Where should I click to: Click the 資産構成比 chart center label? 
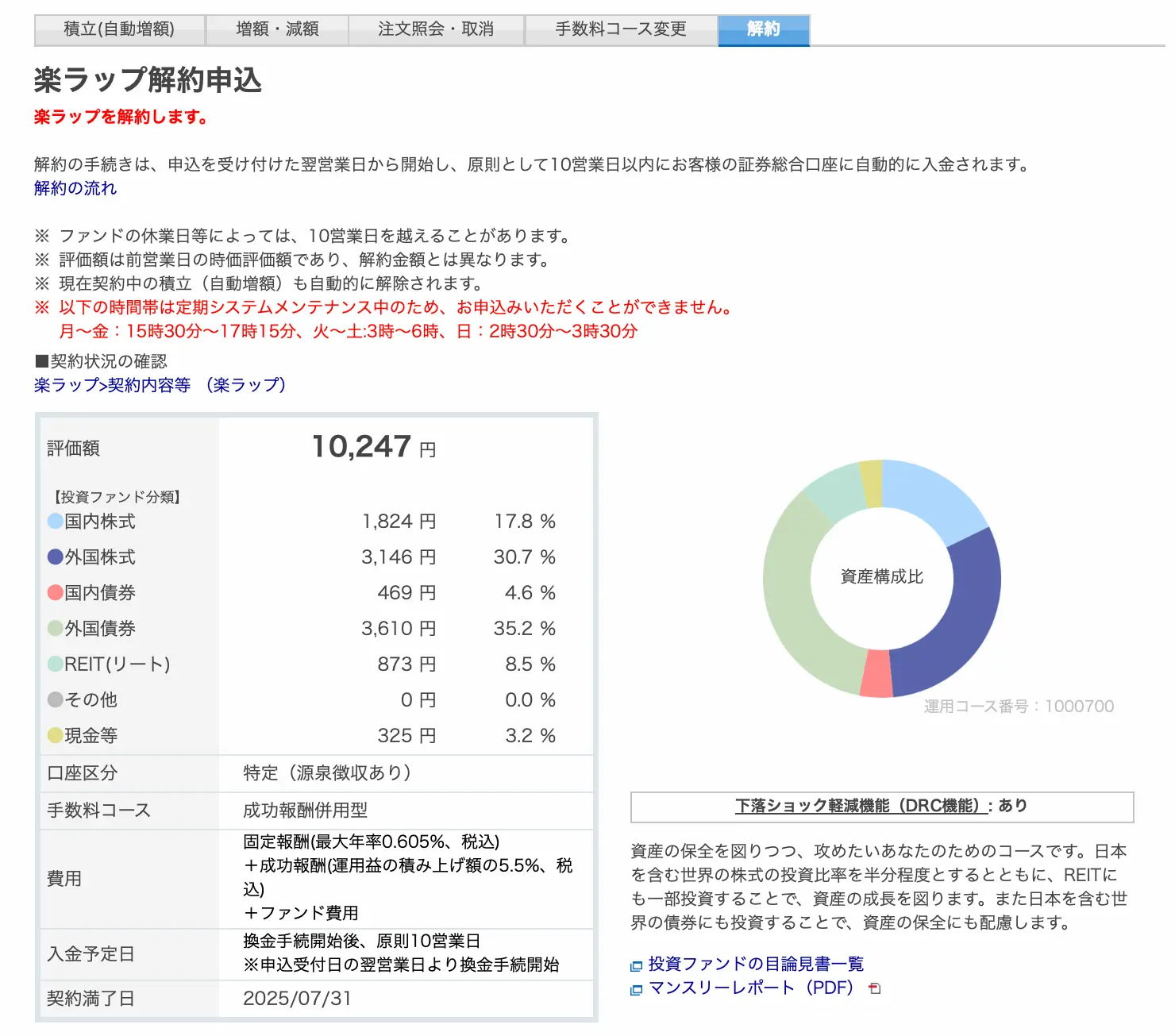point(882,577)
